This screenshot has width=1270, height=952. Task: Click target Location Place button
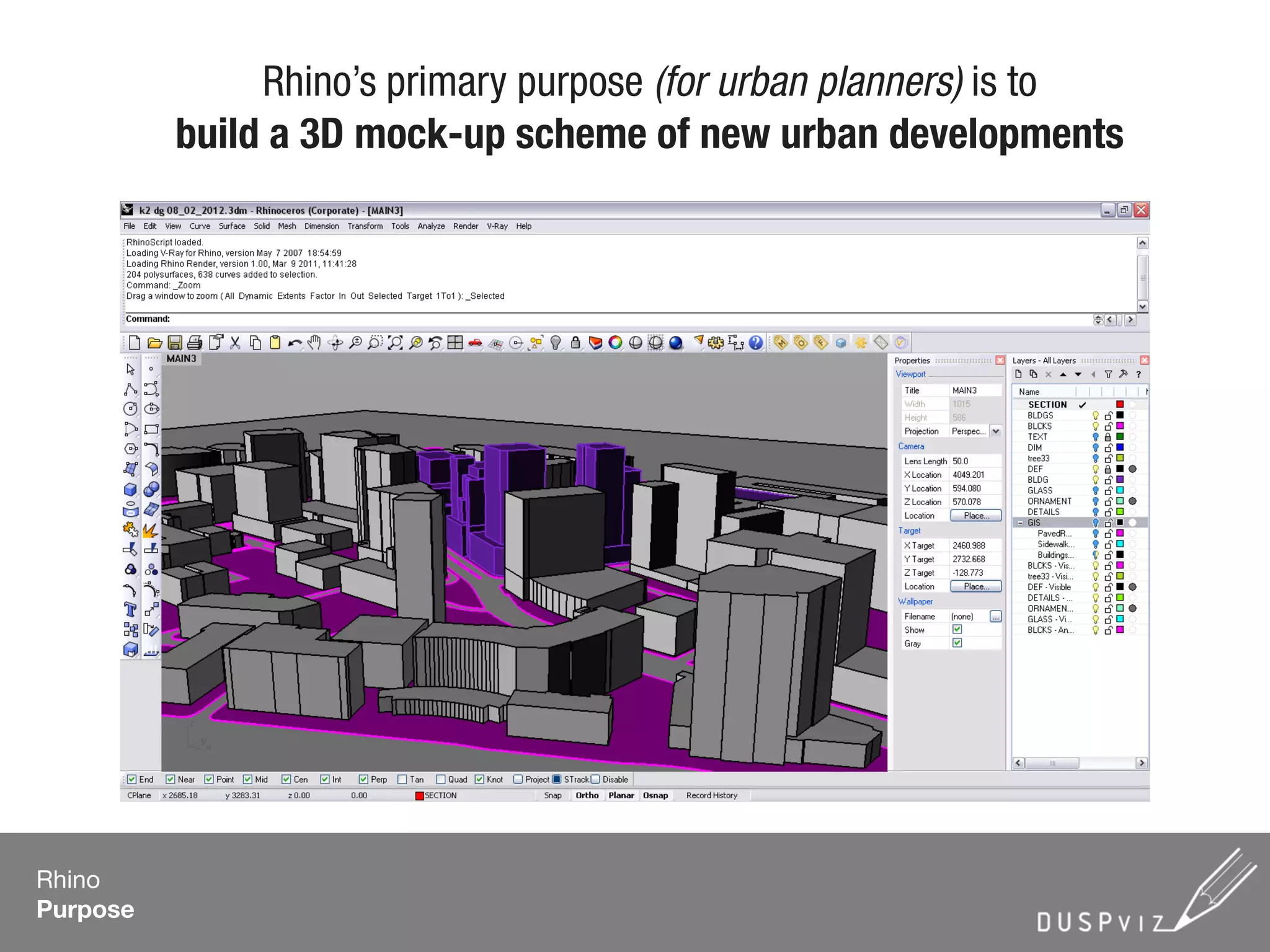(977, 586)
